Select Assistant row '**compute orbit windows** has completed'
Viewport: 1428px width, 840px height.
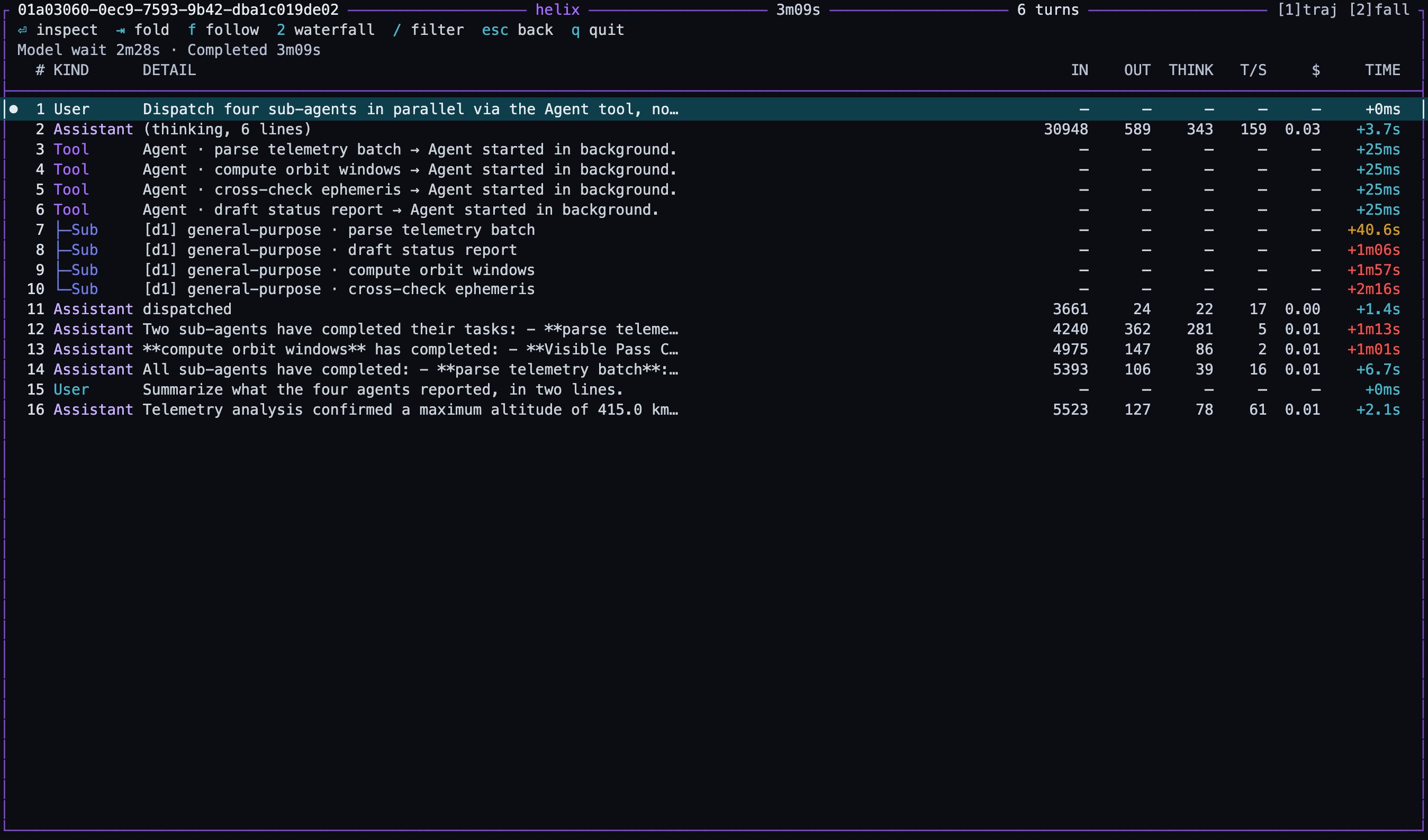pyautogui.click(x=714, y=350)
